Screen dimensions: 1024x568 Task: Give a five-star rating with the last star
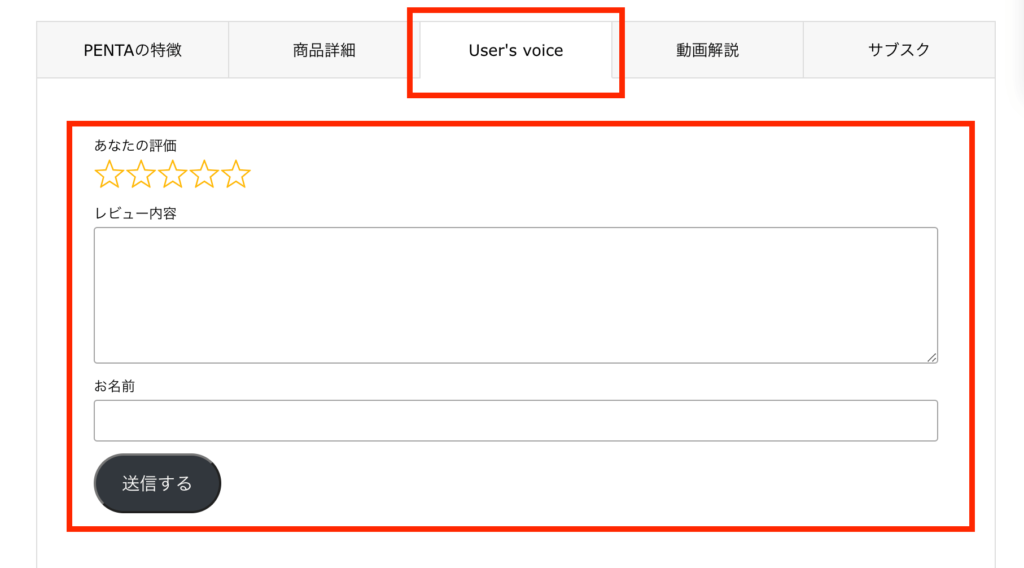click(236, 174)
